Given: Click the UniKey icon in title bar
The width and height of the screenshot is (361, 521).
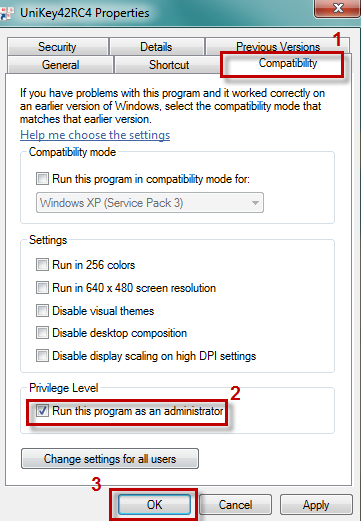Looking at the screenshot, I should pyautogui.click(x=6, y=13).
